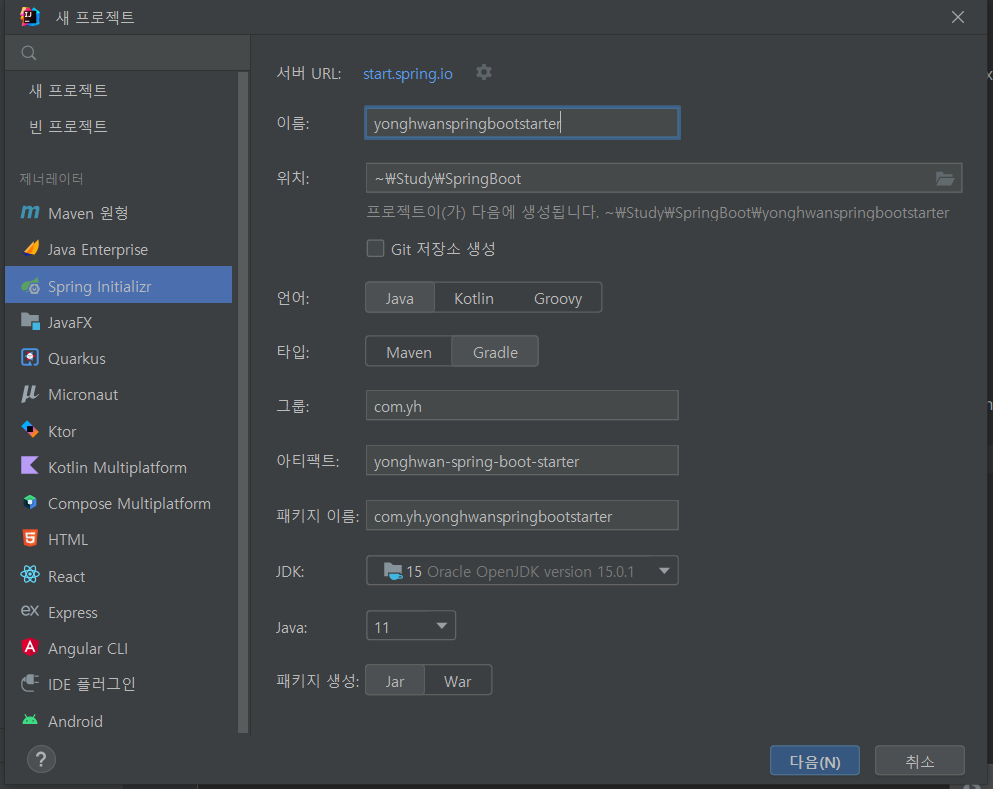This screenshot has height=789, width=993.
Task: Select 새 프로젝트 in the left list
Action: coord(68,90)
